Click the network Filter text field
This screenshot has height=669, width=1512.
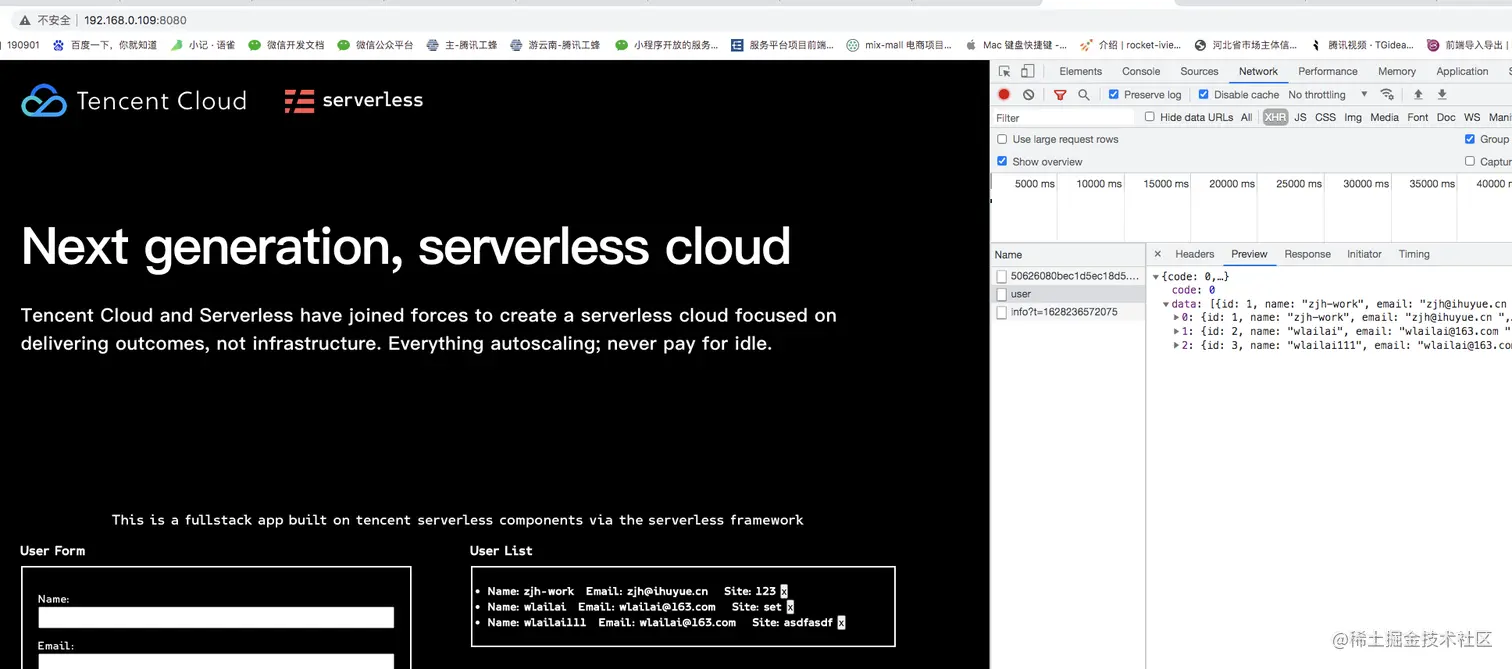(x=1064, y=117)
